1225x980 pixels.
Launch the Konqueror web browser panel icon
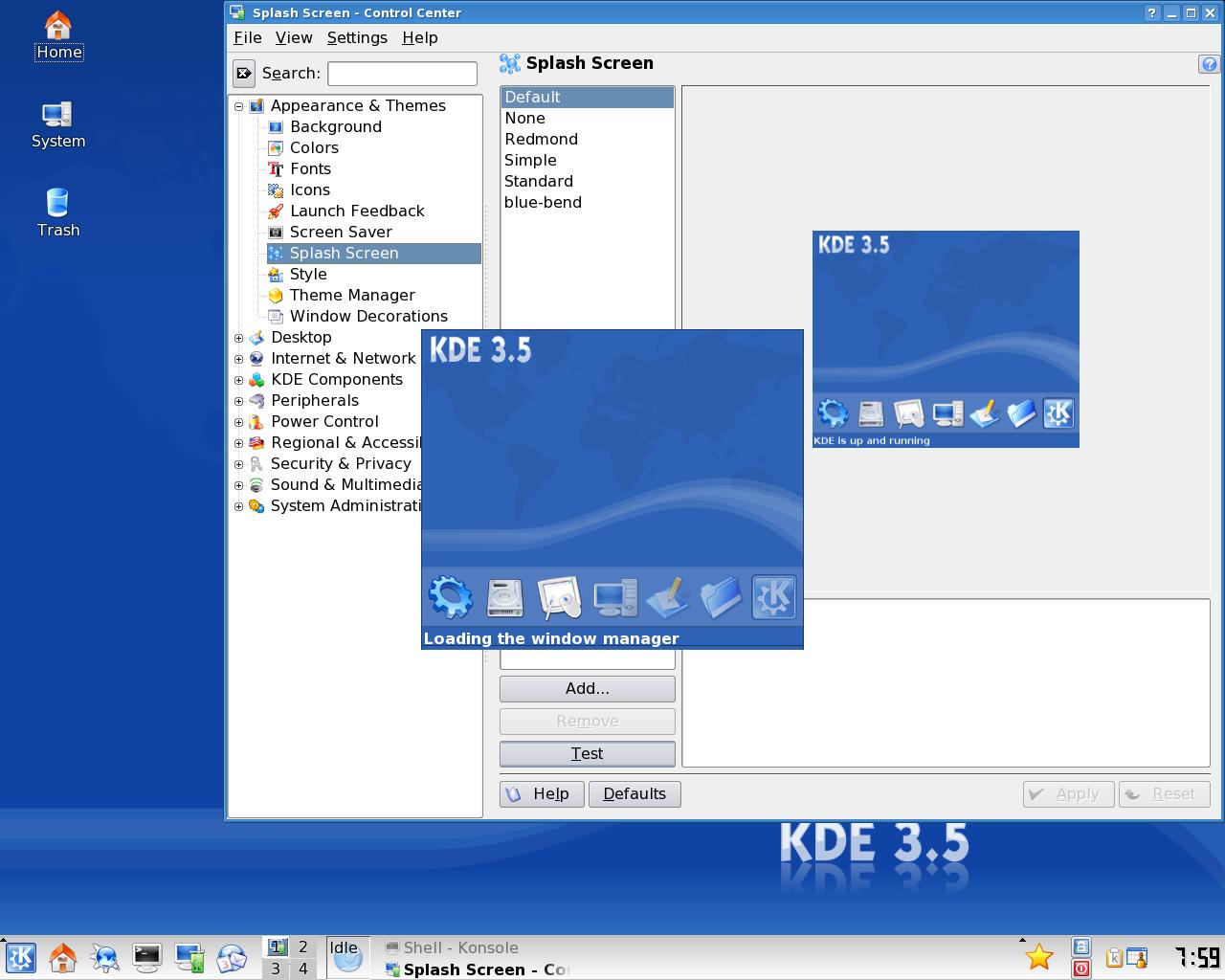tap(105, 957)
